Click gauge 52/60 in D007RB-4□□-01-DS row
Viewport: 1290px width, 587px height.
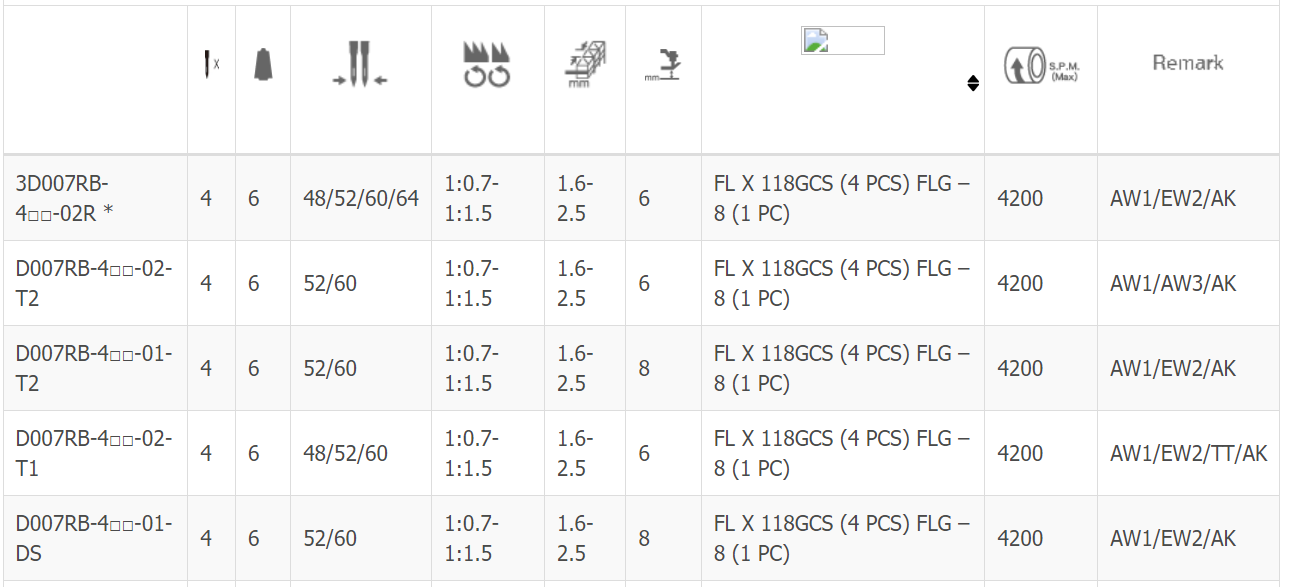point(330,538)
